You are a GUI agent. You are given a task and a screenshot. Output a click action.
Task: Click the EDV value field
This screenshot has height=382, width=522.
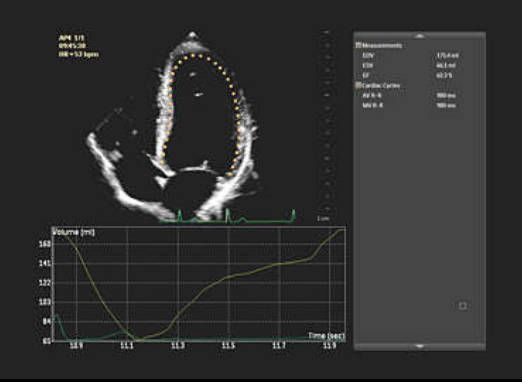point(445,55)
